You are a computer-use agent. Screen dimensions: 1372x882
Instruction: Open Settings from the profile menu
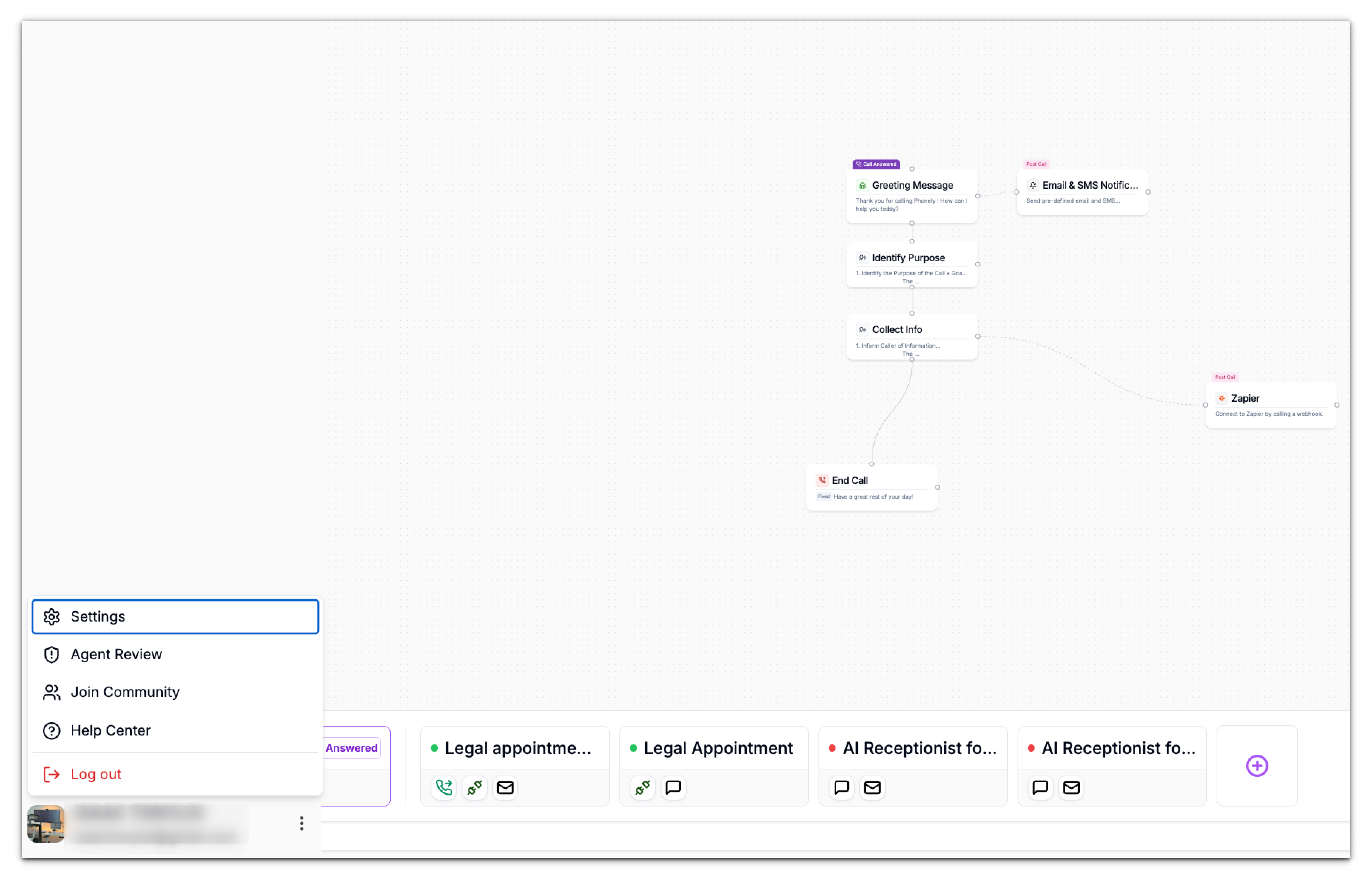click(175, 616)
